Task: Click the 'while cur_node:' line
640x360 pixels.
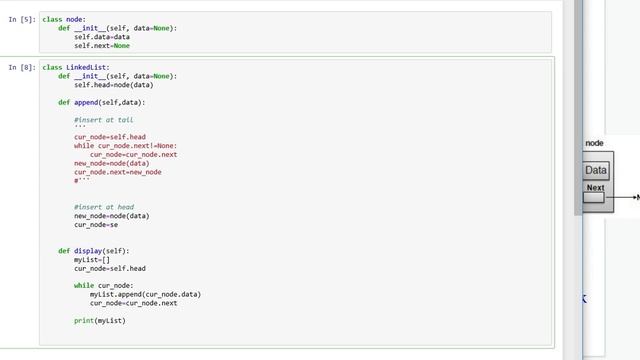Action: tap(104, 286)
